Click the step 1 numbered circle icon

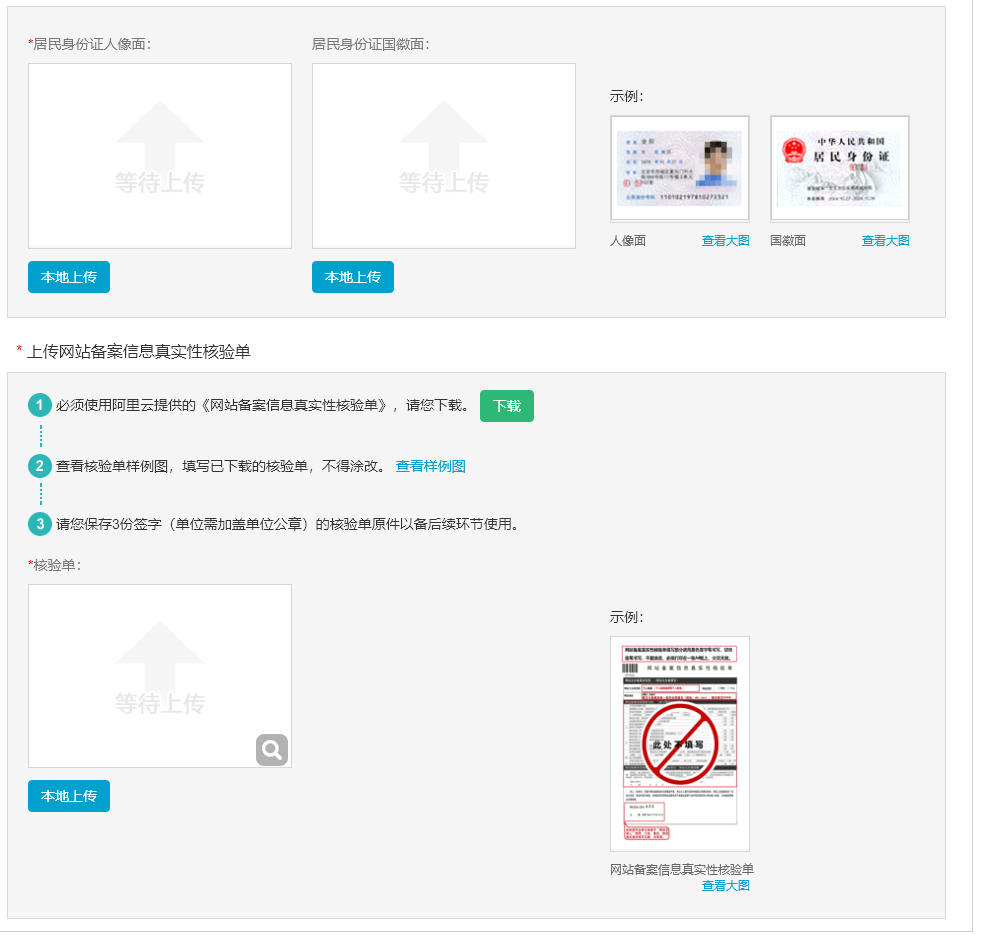tap(40, 406)
